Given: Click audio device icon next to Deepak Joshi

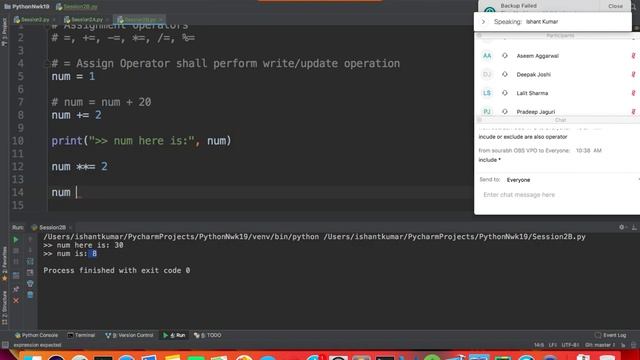Looking at the screenshot, I should point(505,74).
